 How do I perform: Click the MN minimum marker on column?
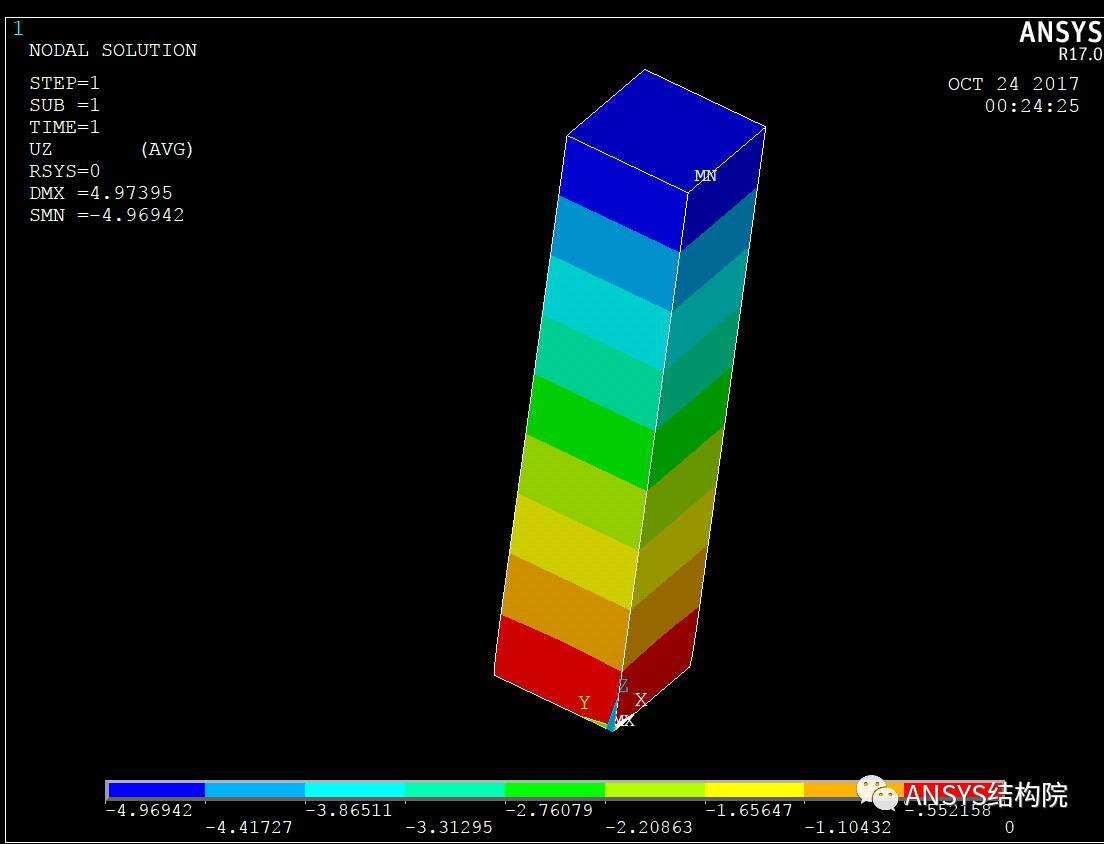(705, 175)
